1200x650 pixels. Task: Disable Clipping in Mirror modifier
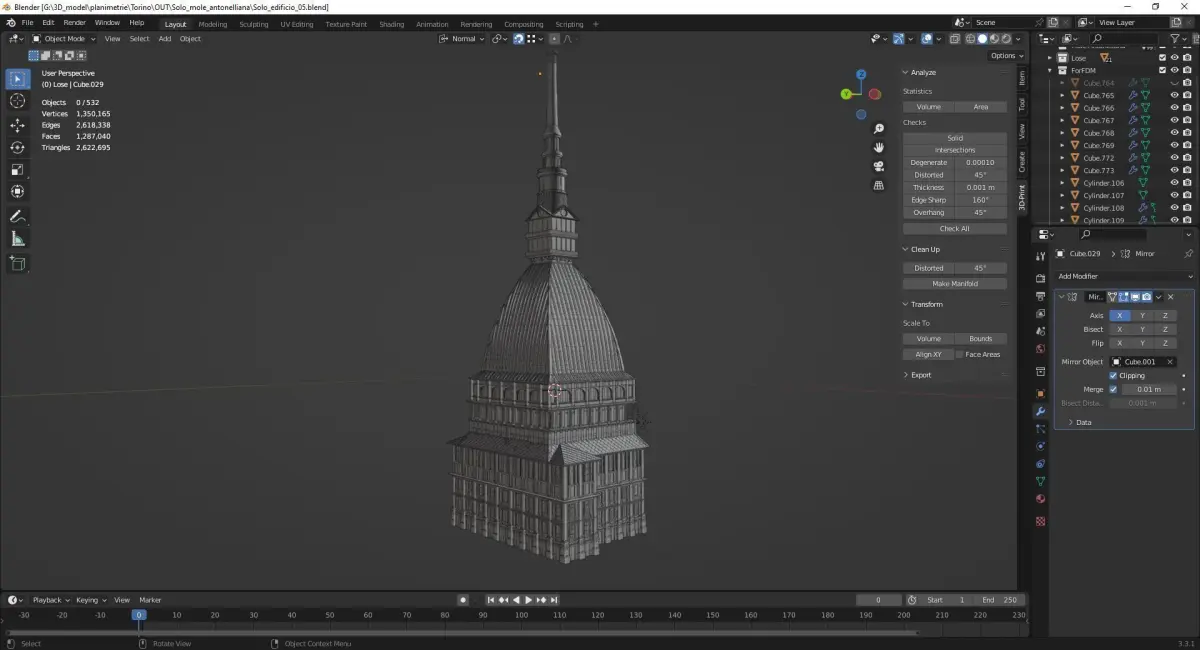(1113, 375)
